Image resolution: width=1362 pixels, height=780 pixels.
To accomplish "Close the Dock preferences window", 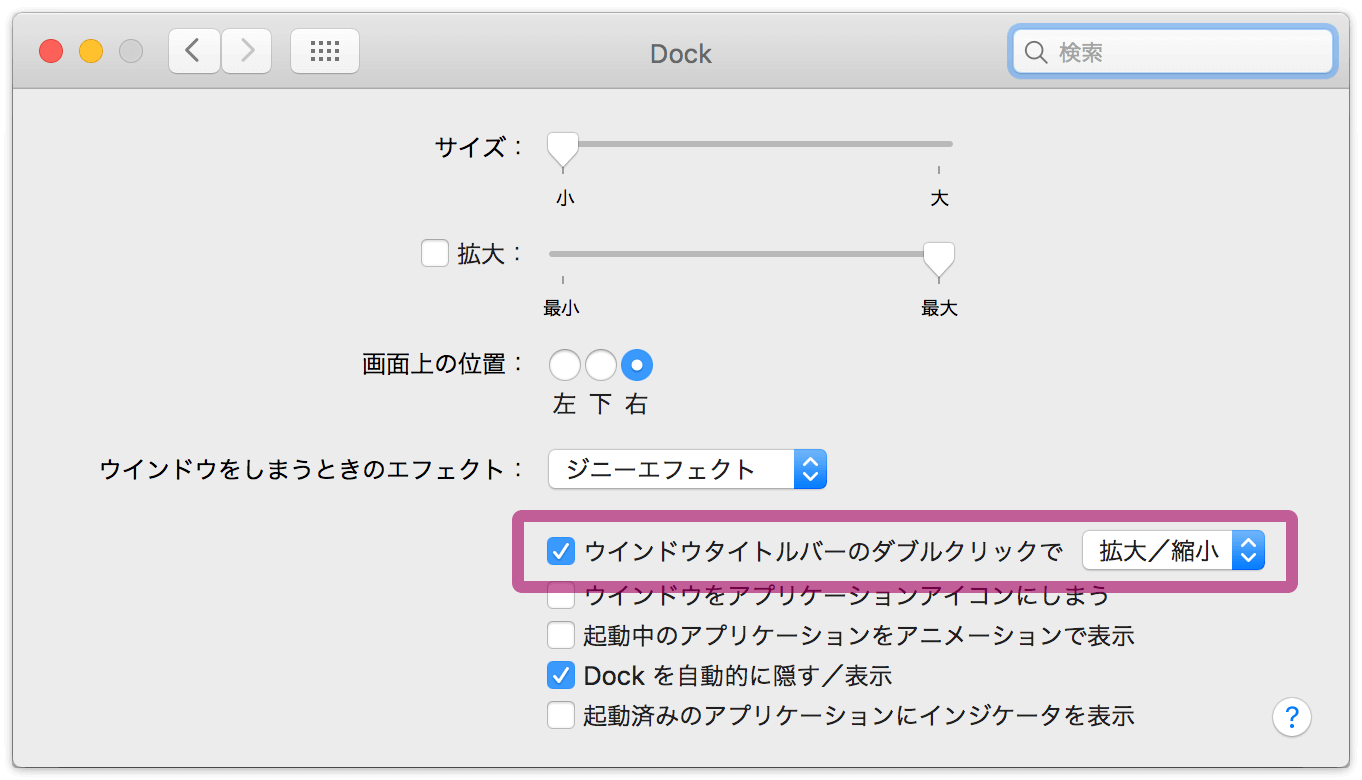I will pyautogui.click(x=51, y=51).
